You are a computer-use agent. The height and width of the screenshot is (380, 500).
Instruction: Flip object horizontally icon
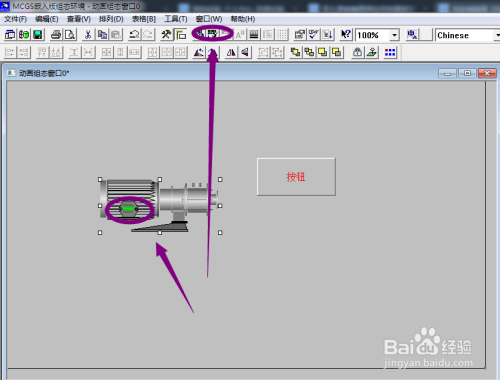pos(231,52)
